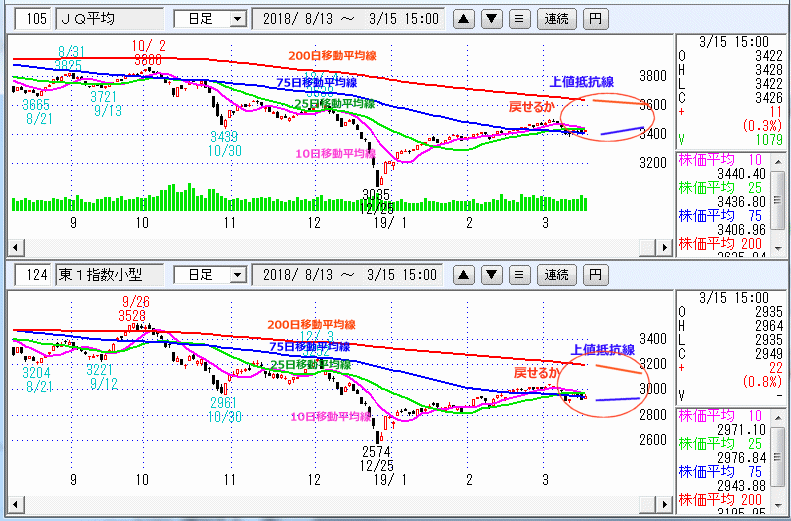Toggle the 円 button on 東1指数小型 chart

click(x=596, y=274)
